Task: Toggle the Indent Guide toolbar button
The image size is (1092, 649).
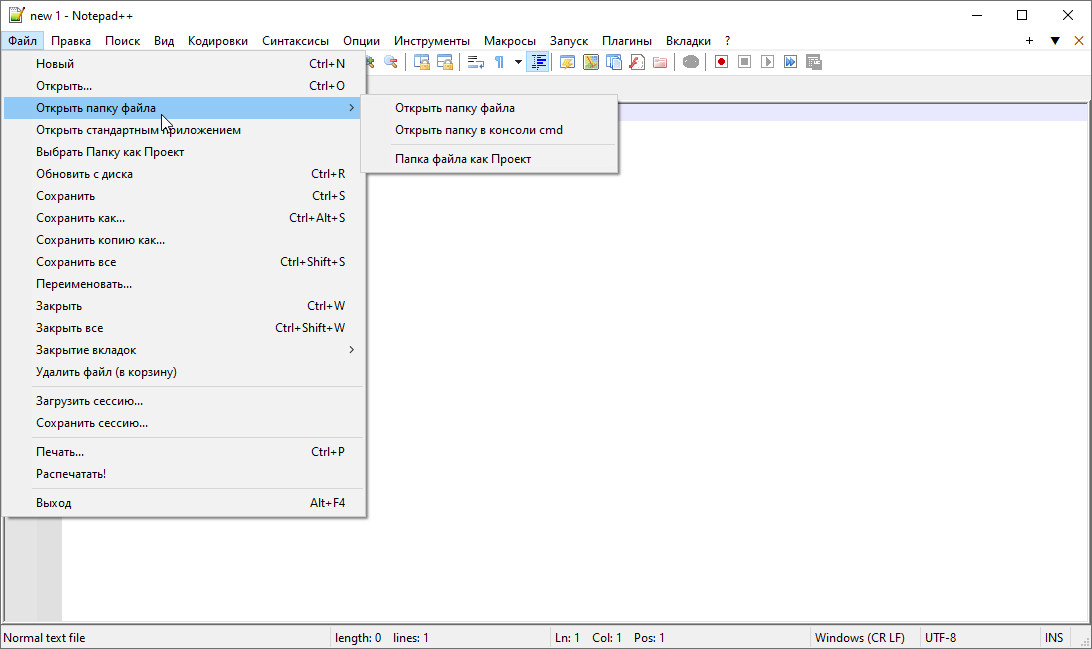Action: tap(539, 62)
